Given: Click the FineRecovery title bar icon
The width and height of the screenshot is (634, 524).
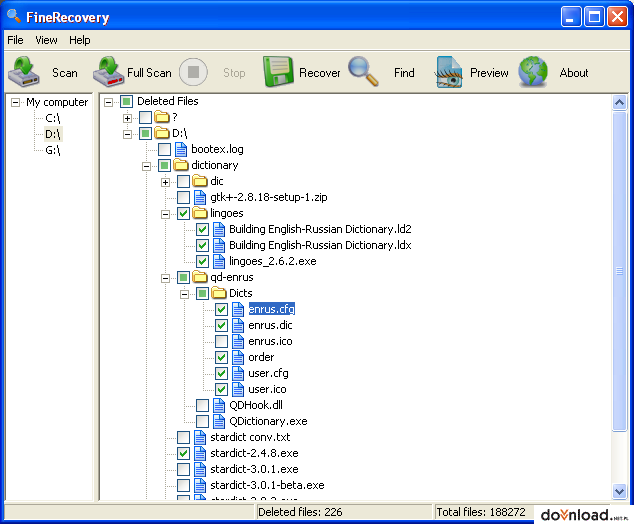Looking at the screenshot, I should [14, 16].
